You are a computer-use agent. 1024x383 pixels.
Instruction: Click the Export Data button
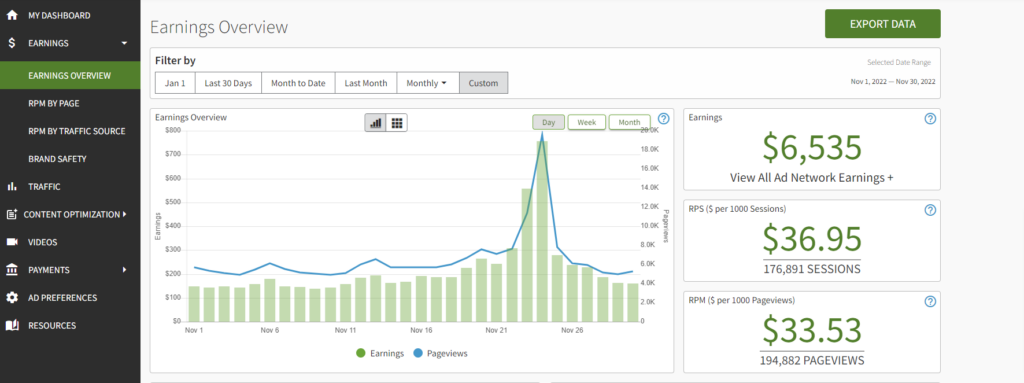(882, 24)
